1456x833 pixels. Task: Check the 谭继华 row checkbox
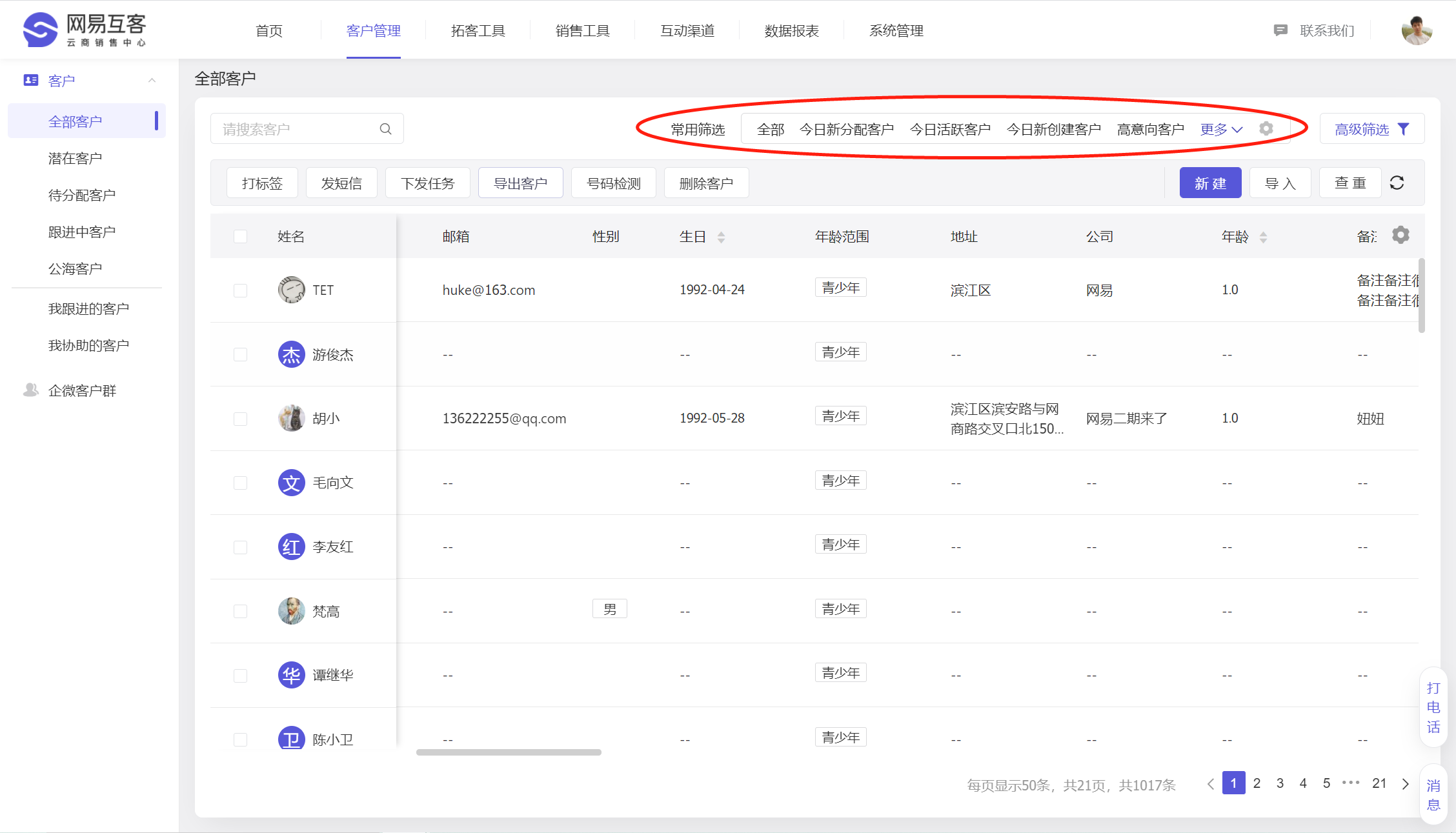[x=240, y=676]
